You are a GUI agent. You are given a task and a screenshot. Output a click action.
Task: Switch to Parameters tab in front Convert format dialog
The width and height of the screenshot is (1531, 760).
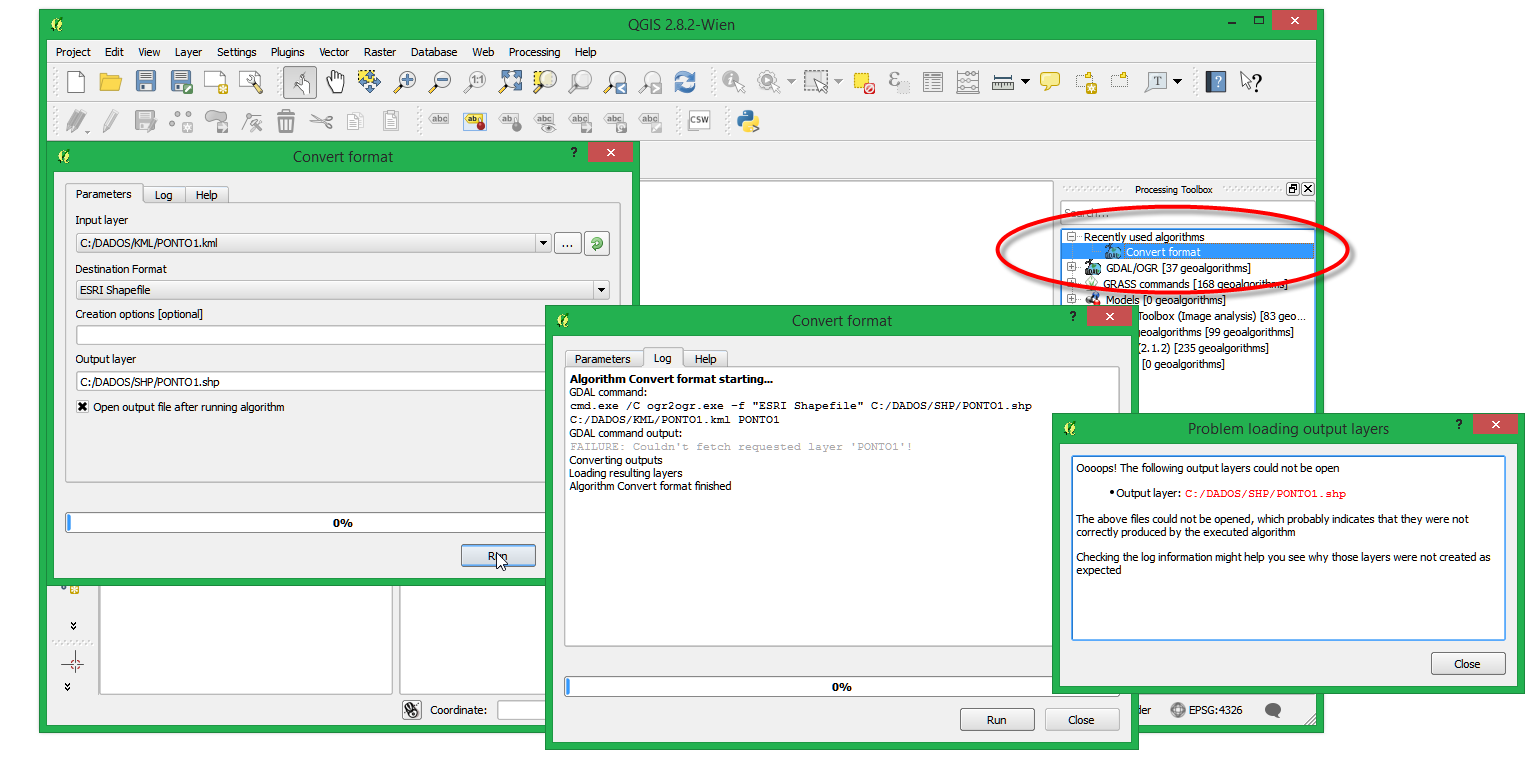click(603, 359)
